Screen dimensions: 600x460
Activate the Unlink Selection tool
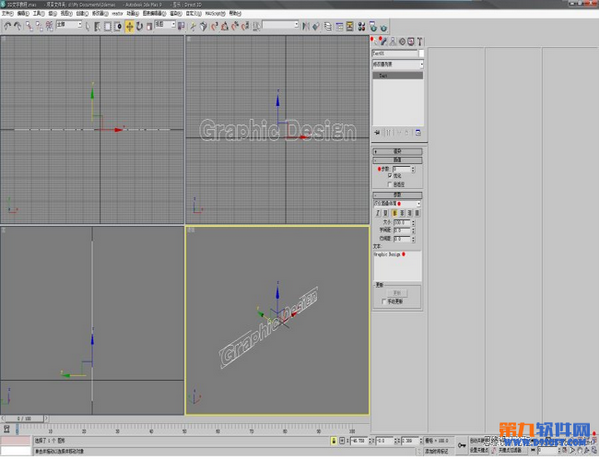pos(39,26)
